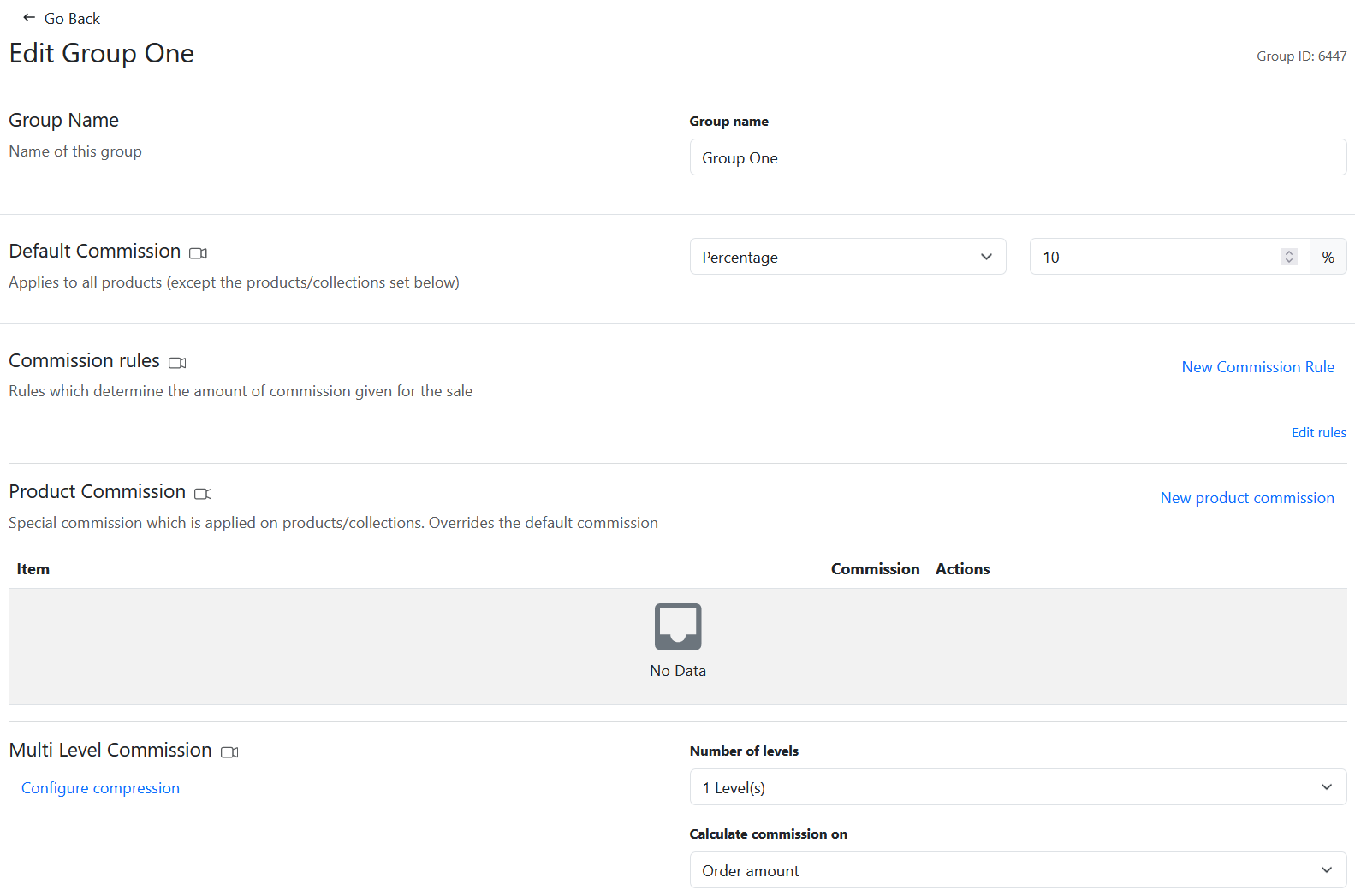The image size is (1355, 896).
Task: Open the Calculate commission on dropdown
Action: [1017, 870]
